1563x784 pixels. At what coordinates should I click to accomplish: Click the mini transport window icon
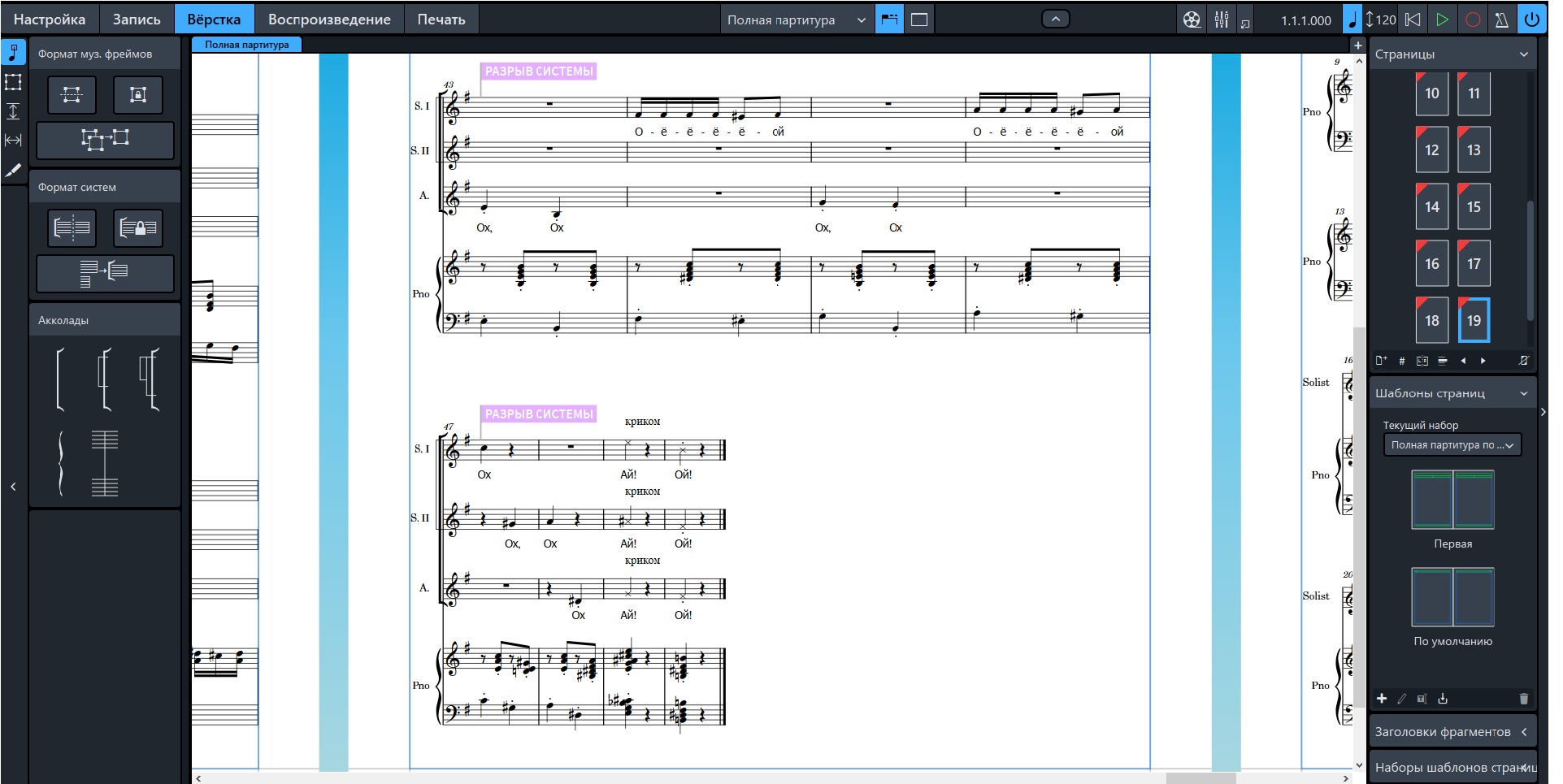pyautogui.click(x=1245, y=24)
